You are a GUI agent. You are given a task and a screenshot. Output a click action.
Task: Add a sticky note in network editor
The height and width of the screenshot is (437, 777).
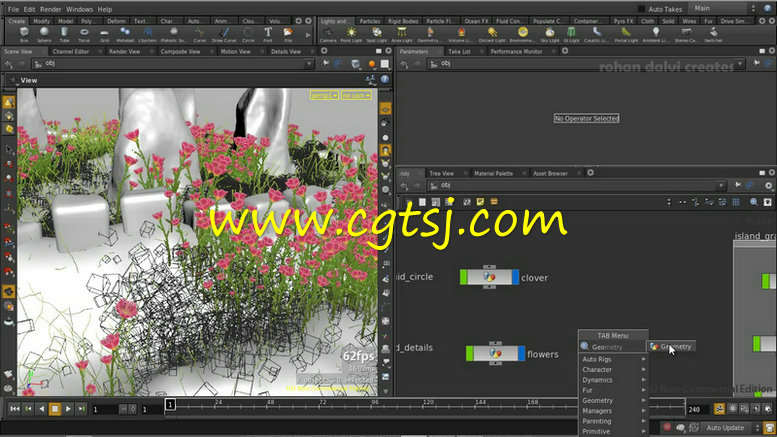(x=480, y=202)
